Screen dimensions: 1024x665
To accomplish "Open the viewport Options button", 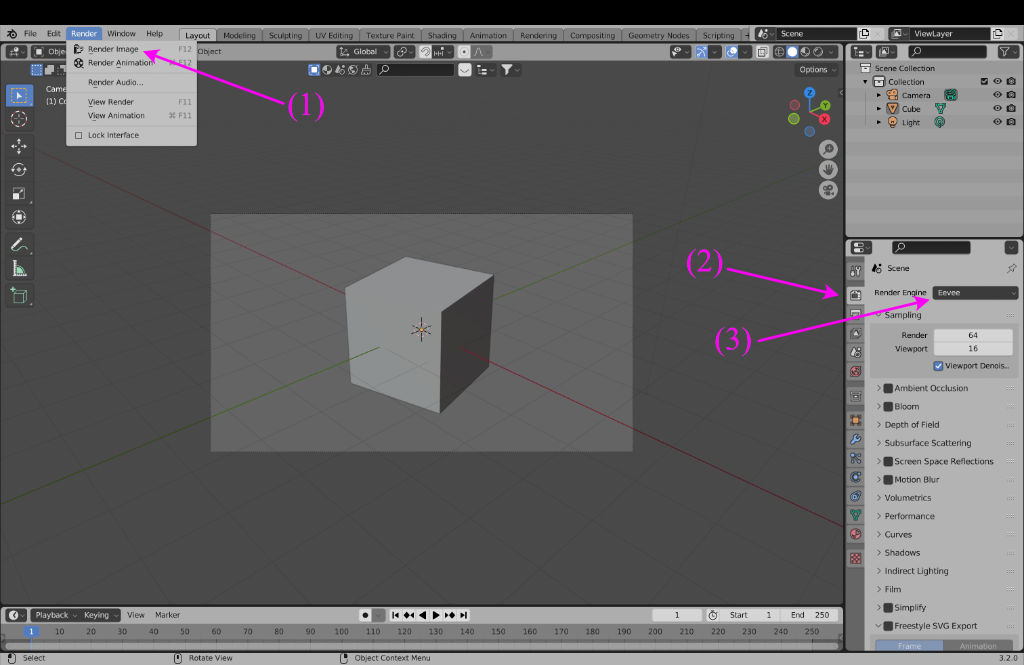I will pyautogui.click(x=817, y=70).
